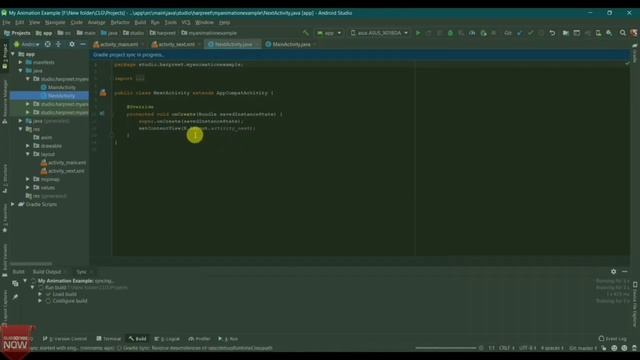This screenshot has width=640, height=360.
Task: Open the Android view dropdown in Project panel
Action: tap(27, 44)
